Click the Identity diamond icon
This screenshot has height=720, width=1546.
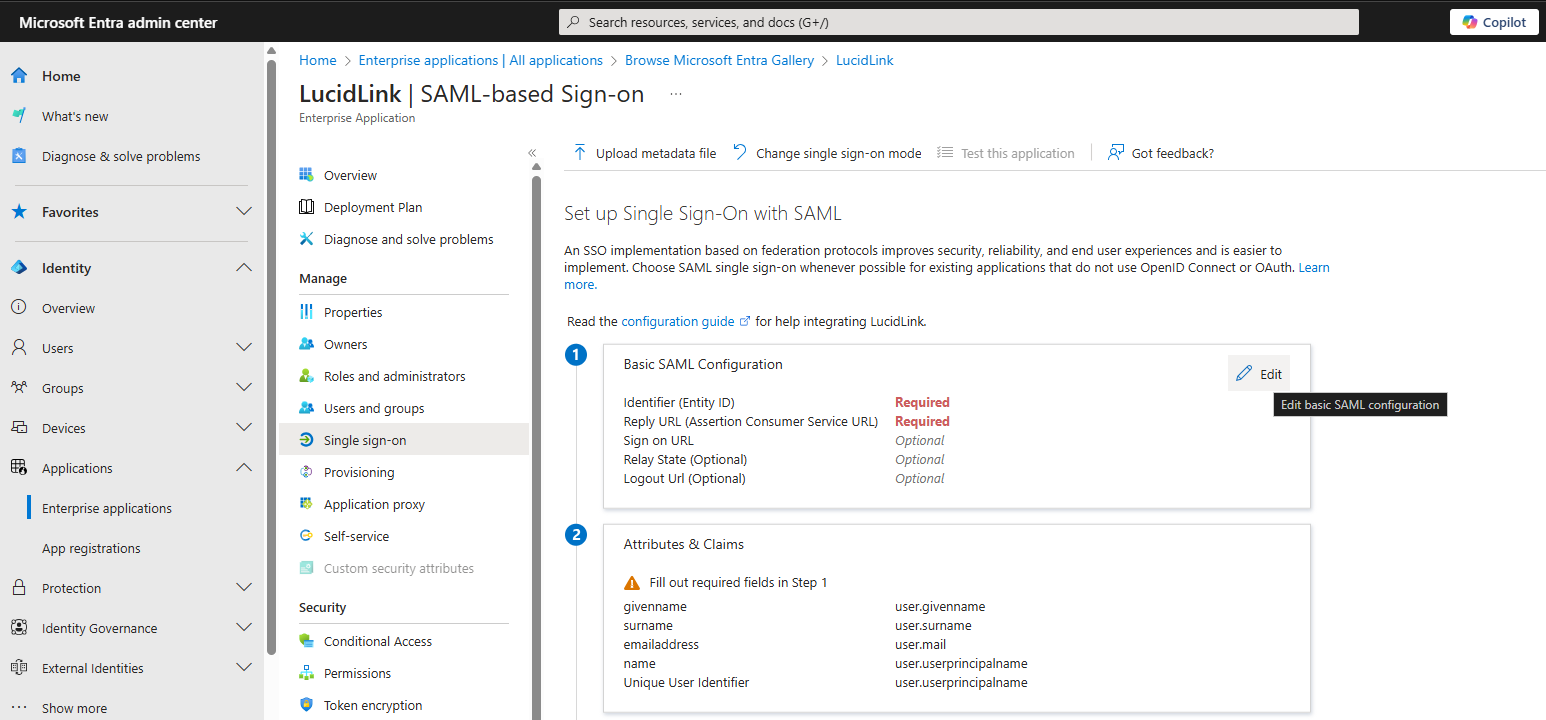[x=19, y=268]
